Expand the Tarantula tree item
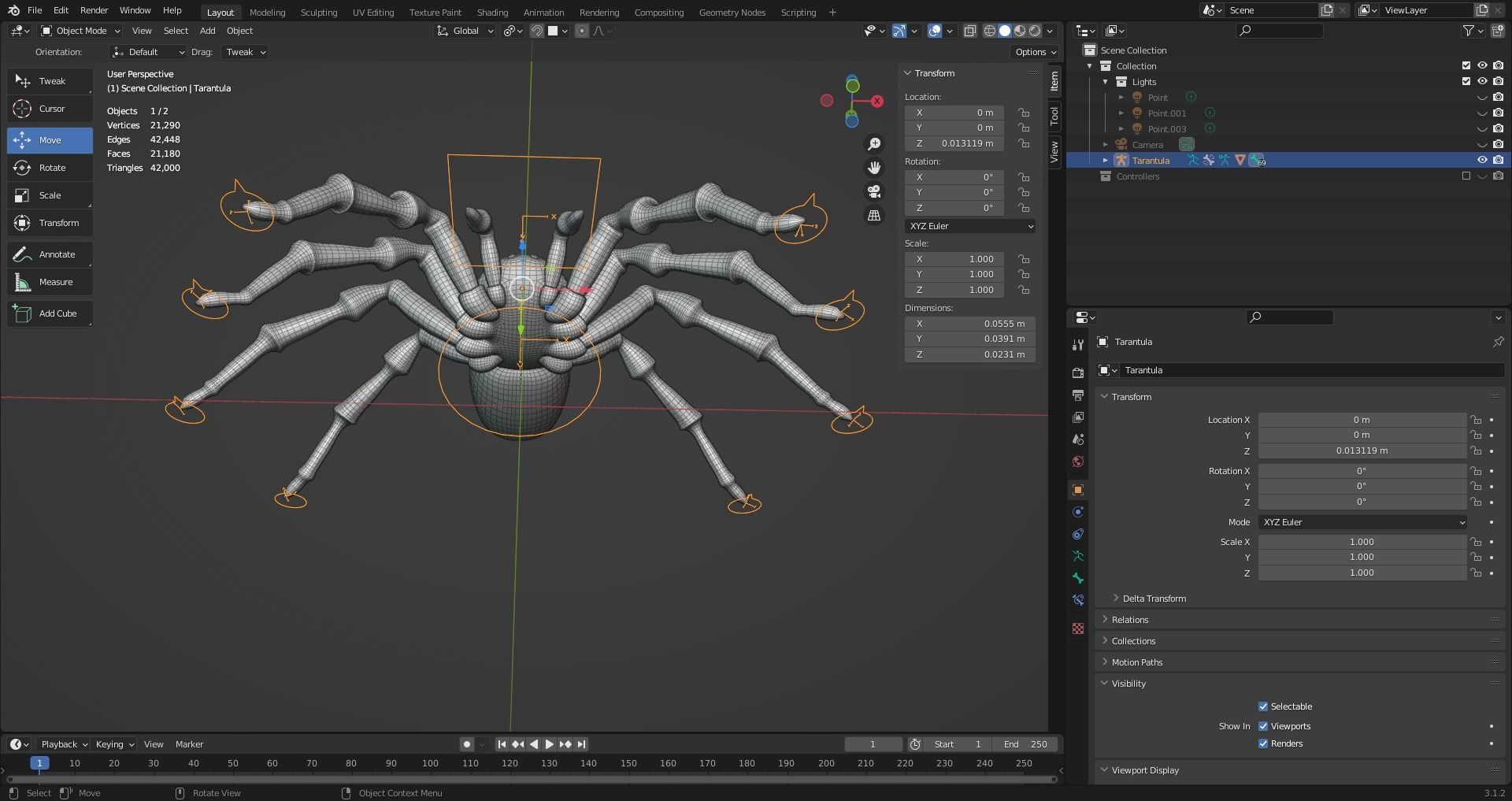The width and height of the screenshot is (1512, 801). [1105, 161]
